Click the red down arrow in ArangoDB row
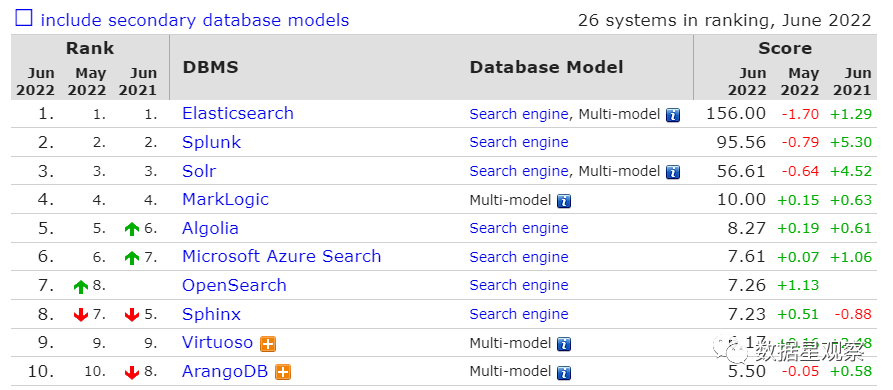Screen dimensions: 893x390 coord(132,372)
